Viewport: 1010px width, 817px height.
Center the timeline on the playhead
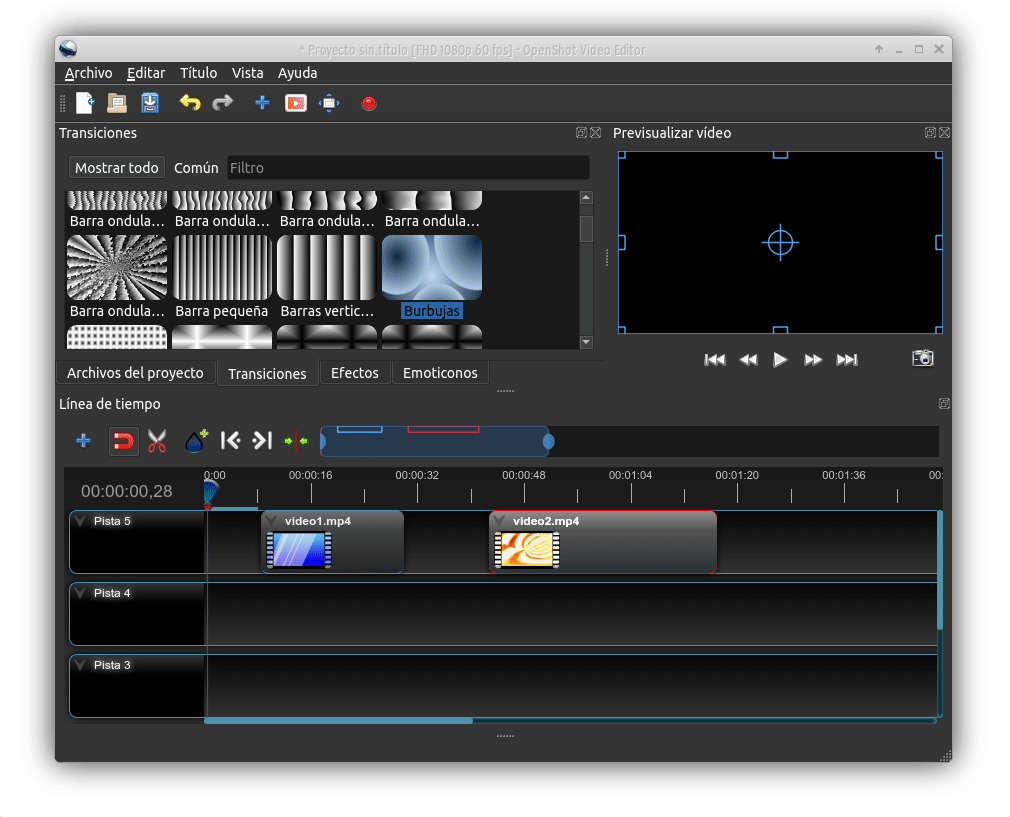click(x=295, y=440)
